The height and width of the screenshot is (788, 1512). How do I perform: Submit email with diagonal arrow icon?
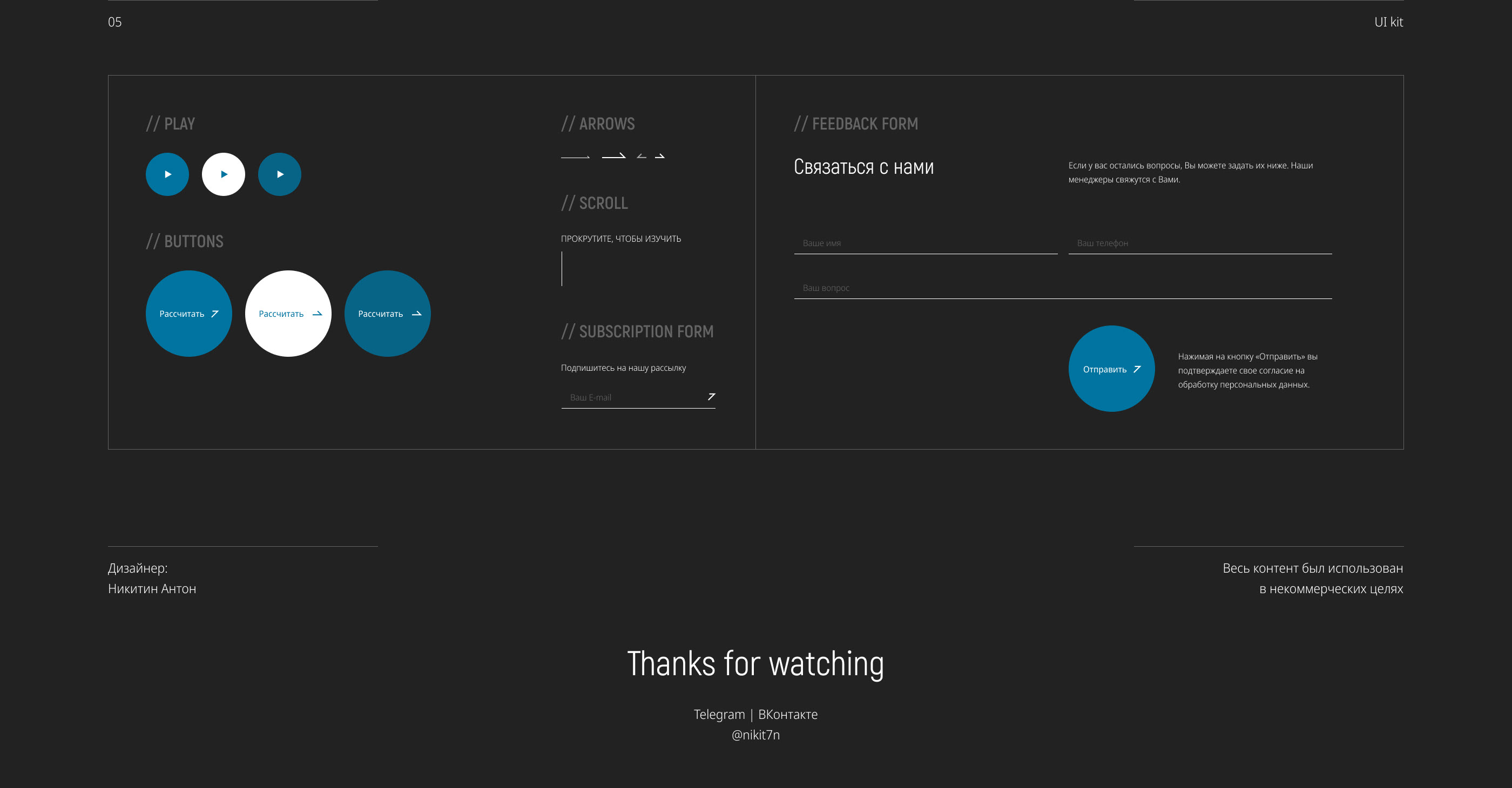pyautogui.click(x=711, y=397)
